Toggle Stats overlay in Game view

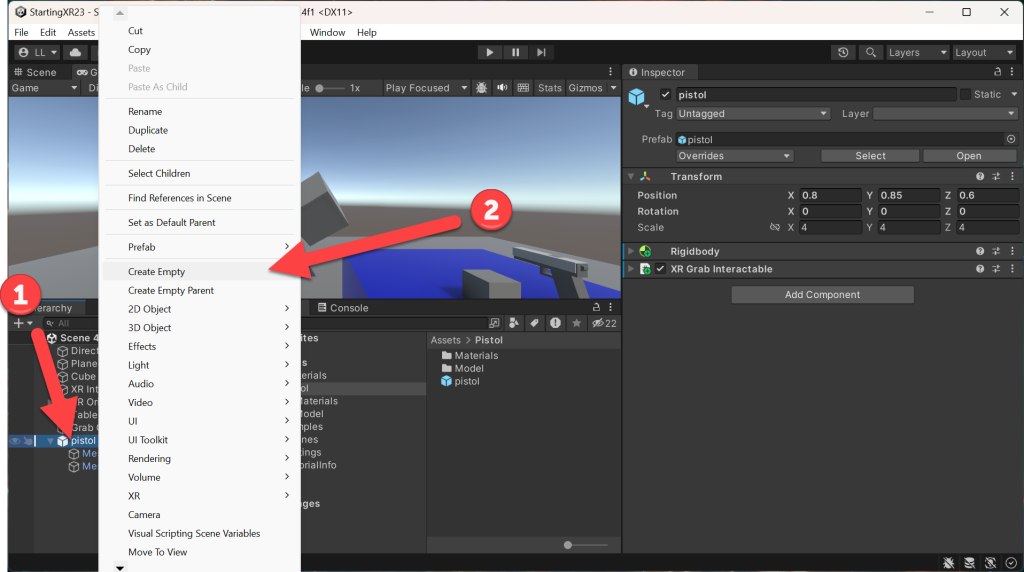point(549,87)
